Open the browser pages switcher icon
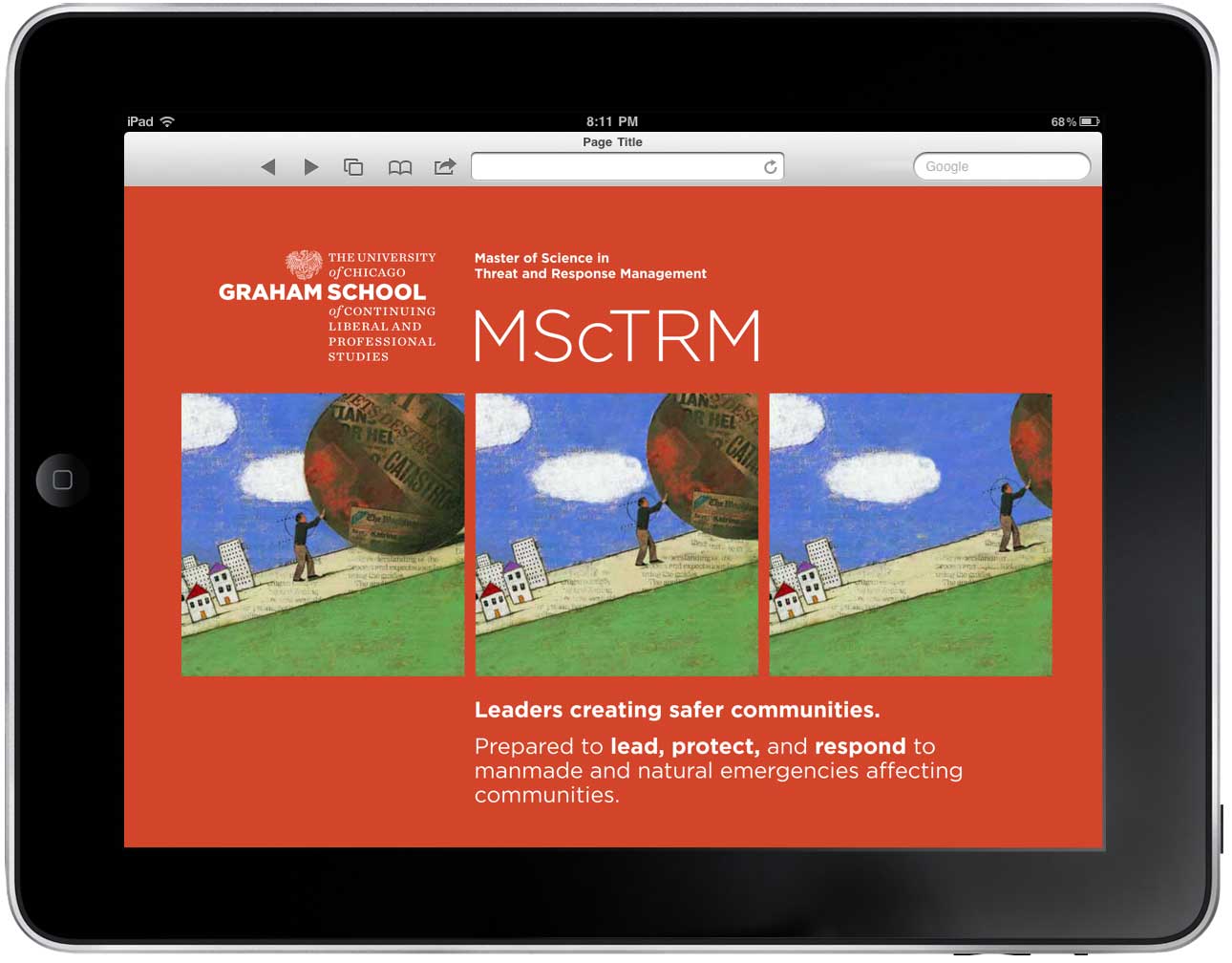1232x963 pixels. (353, 167)
